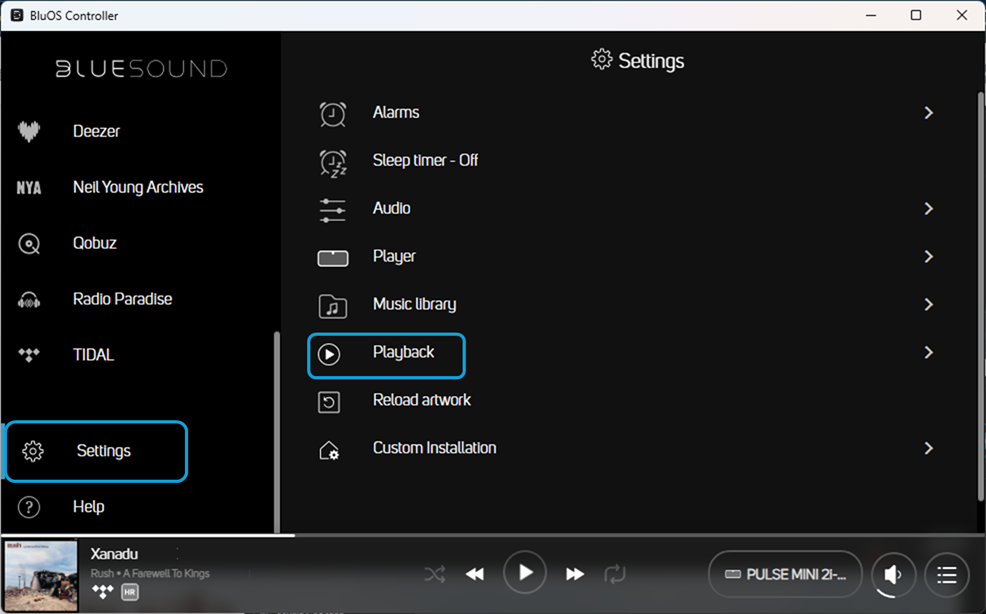Image resolution: width=986 pixels, height=614 pixels.
Task: Open the Alarms settings entry
Action: coord(396,113)
